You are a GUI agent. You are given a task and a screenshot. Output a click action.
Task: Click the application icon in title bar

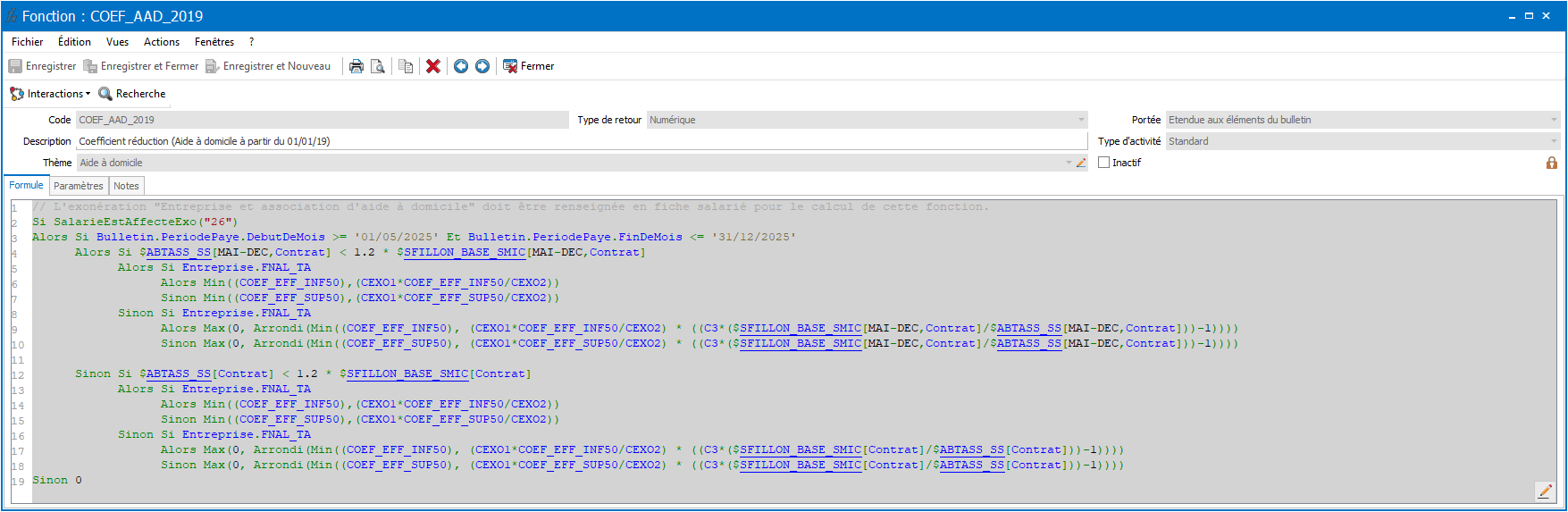[x=12, y=16]
